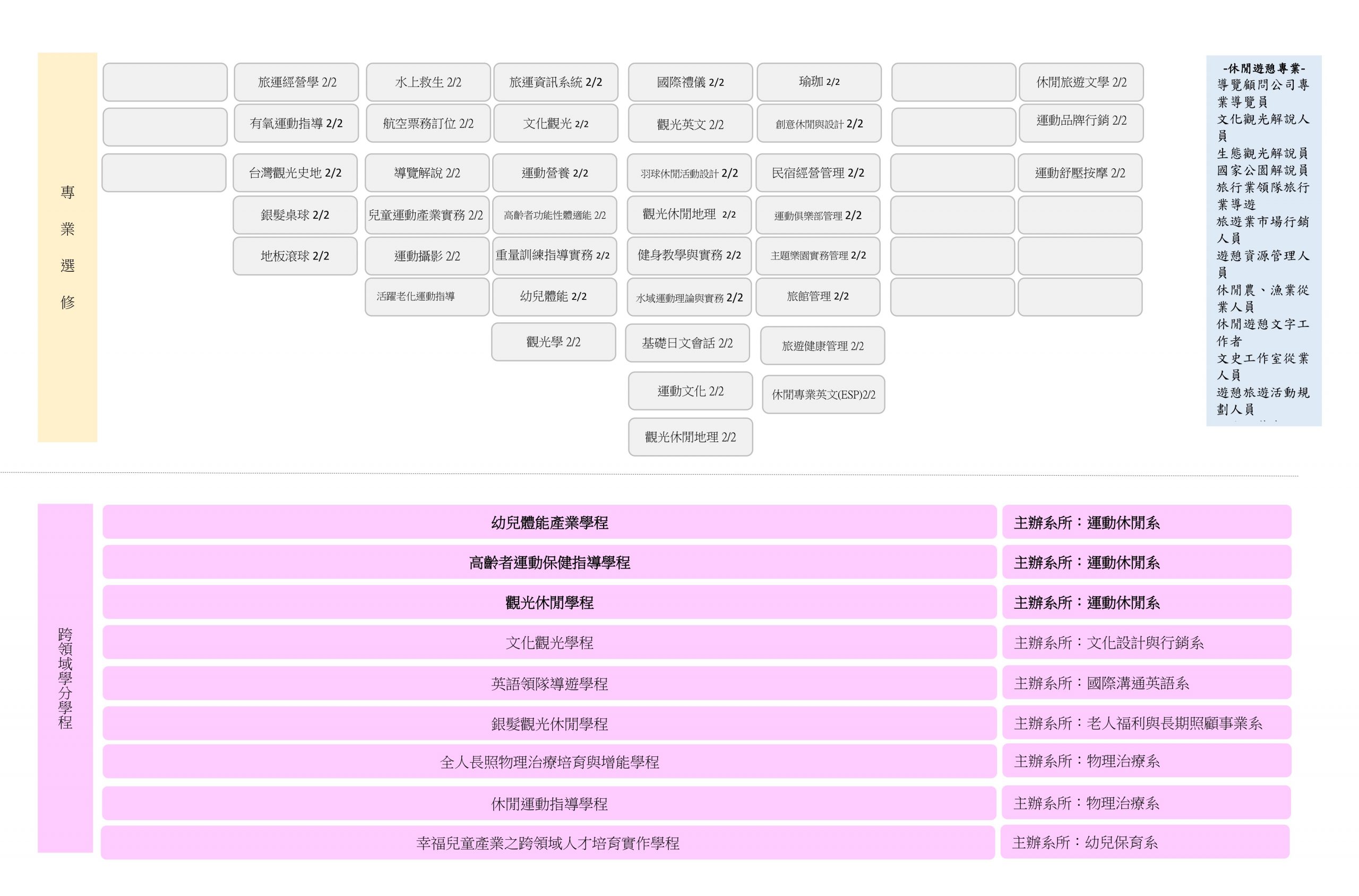This screenshot has width=1359, height=896.
Task: Select the 兒童運動產業實務 2/2 box
Action: tap(427, 215)
